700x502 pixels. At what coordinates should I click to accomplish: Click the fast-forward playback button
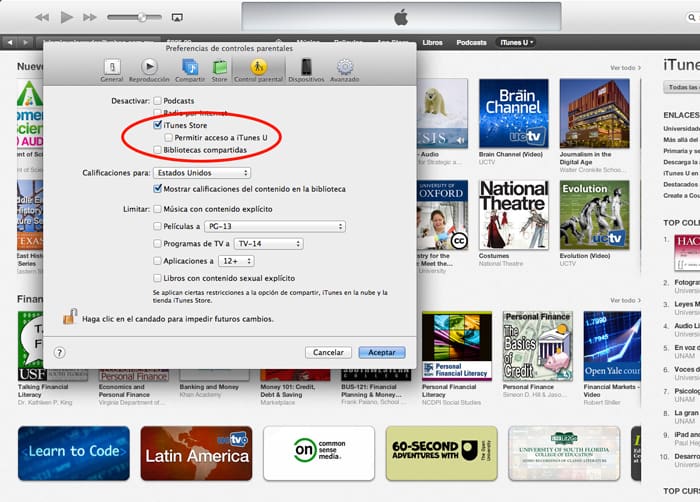coord(90,17)
